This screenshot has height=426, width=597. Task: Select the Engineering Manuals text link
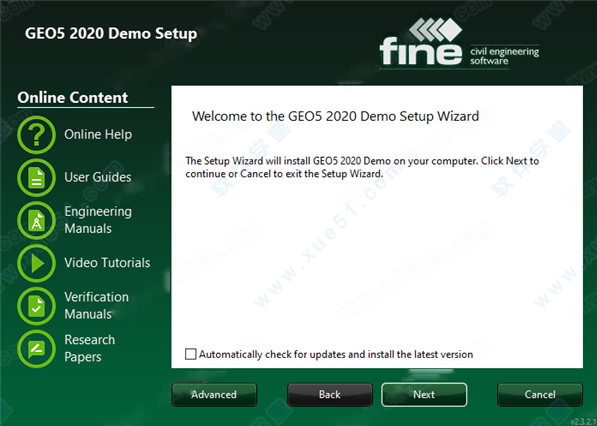(x=98, y=220)
